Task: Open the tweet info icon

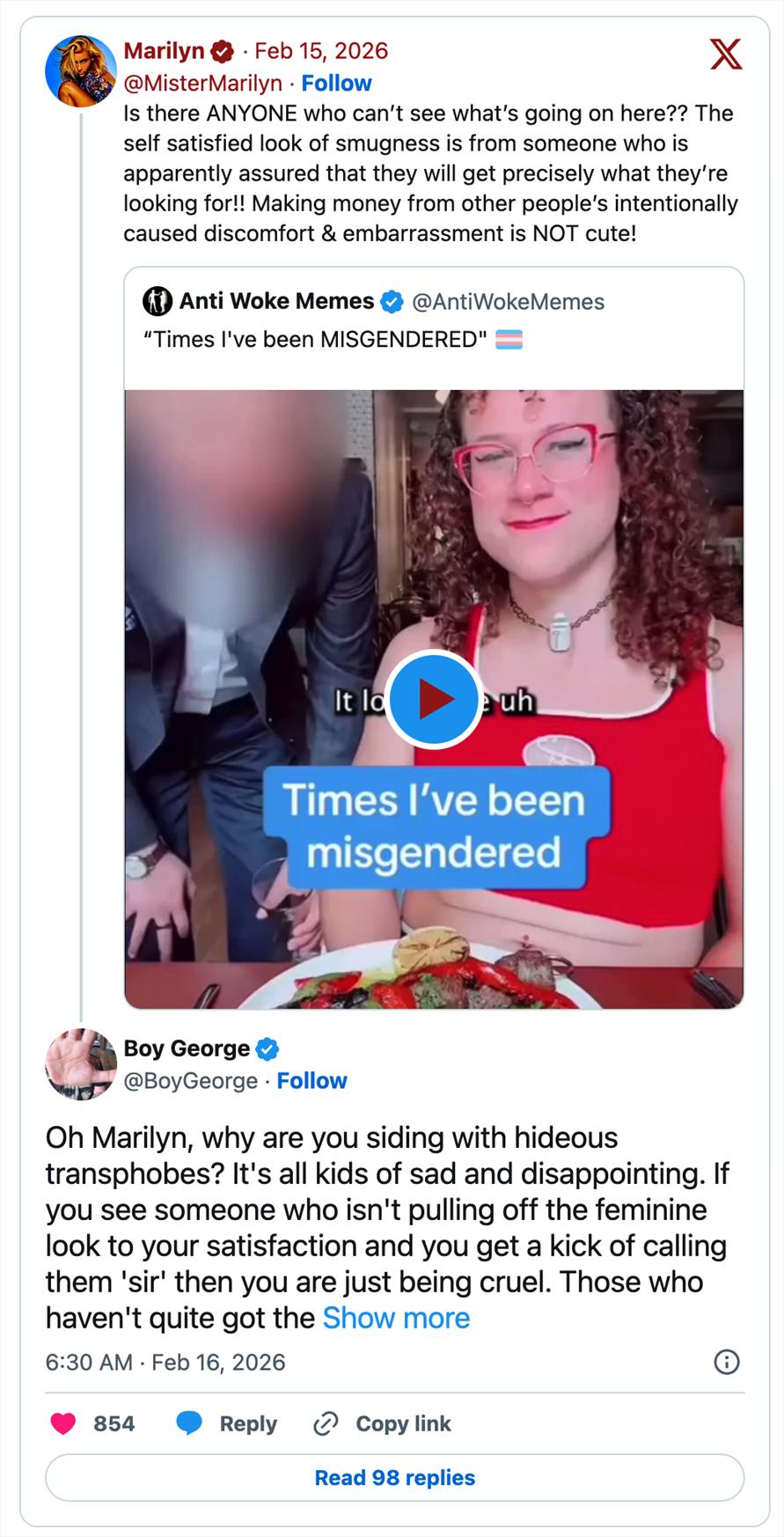Action: (x=726, y=1362)
